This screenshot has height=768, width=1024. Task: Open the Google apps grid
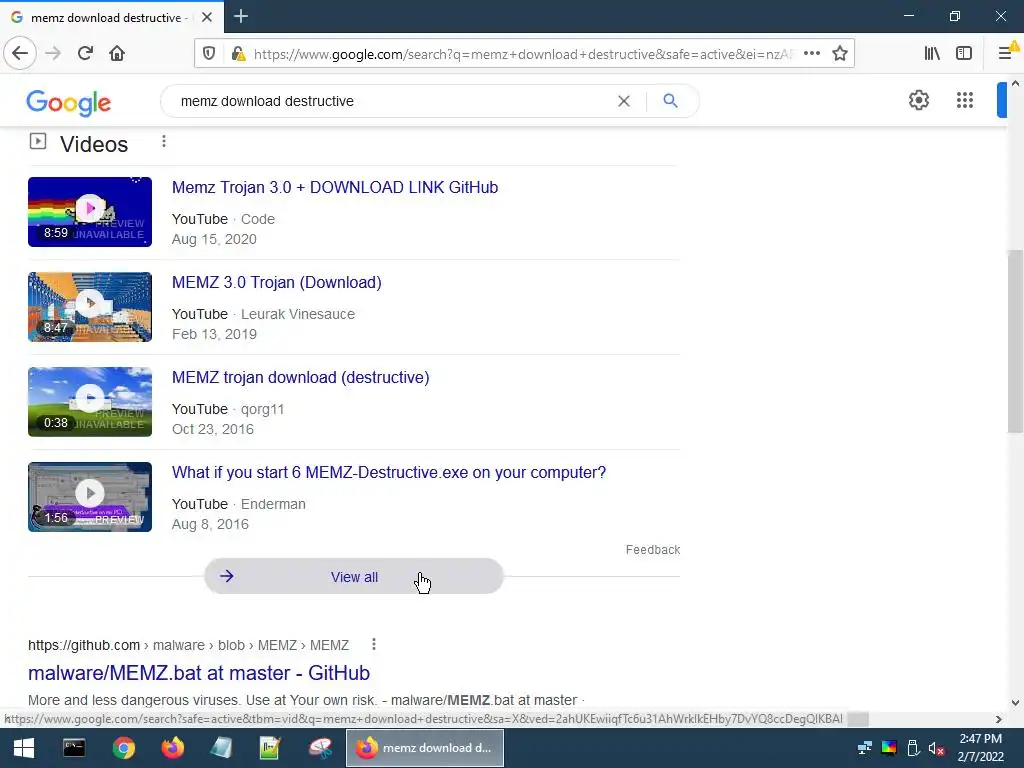pyautogui.click(x=965, y=100)
